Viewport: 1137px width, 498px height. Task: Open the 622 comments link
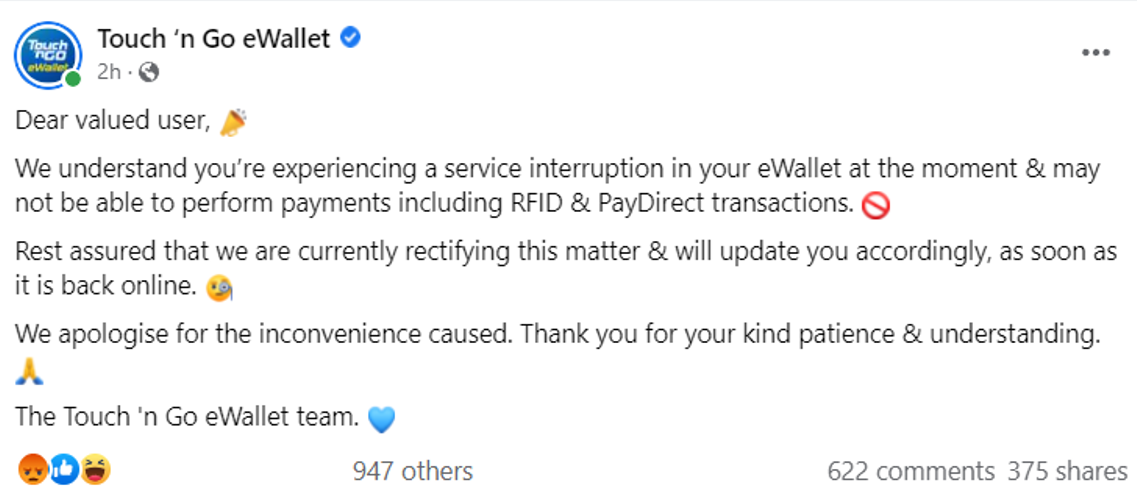pyautogui.click(x=911, y=471)
